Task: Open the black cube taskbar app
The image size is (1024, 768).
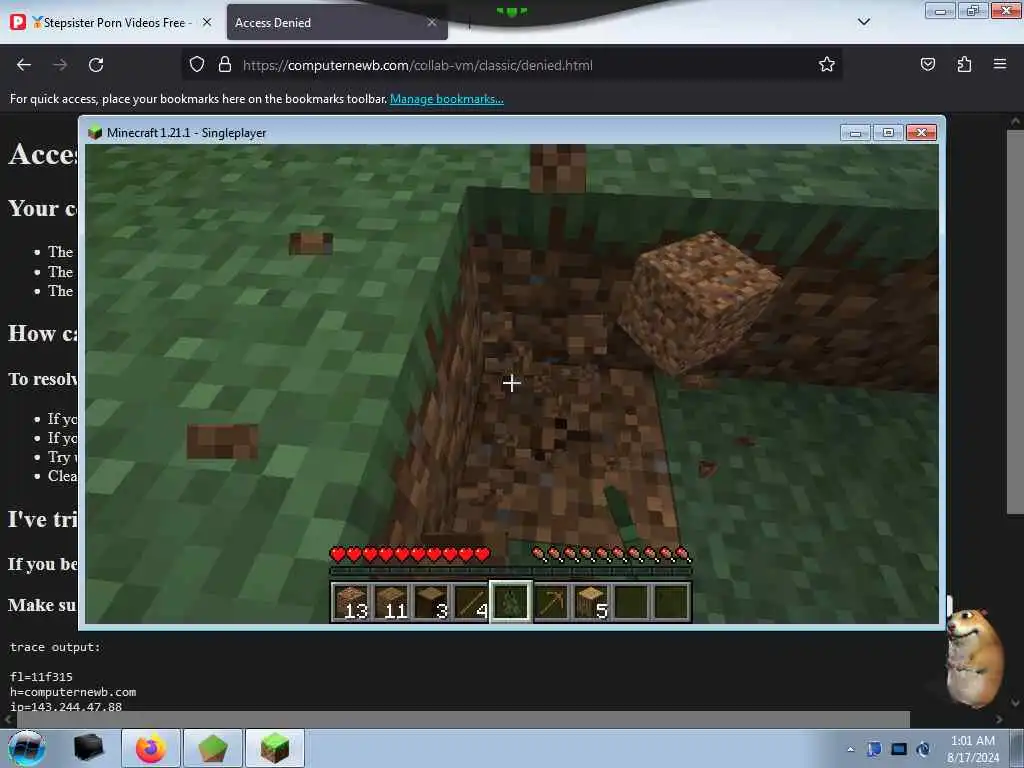Action: (x=88, y=748)
